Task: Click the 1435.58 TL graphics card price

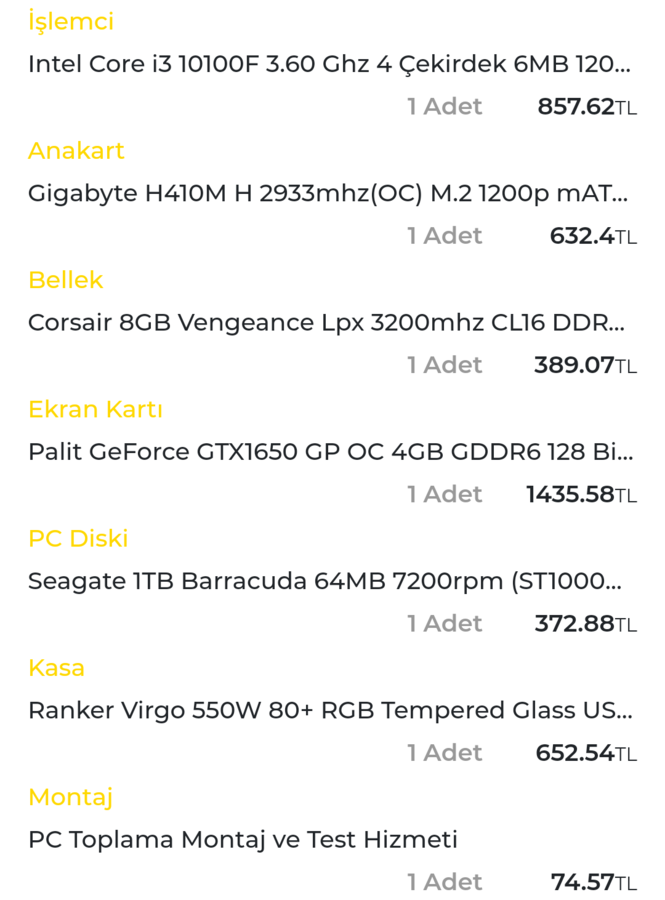Action: pyautogui.click(x=580, y=495)
